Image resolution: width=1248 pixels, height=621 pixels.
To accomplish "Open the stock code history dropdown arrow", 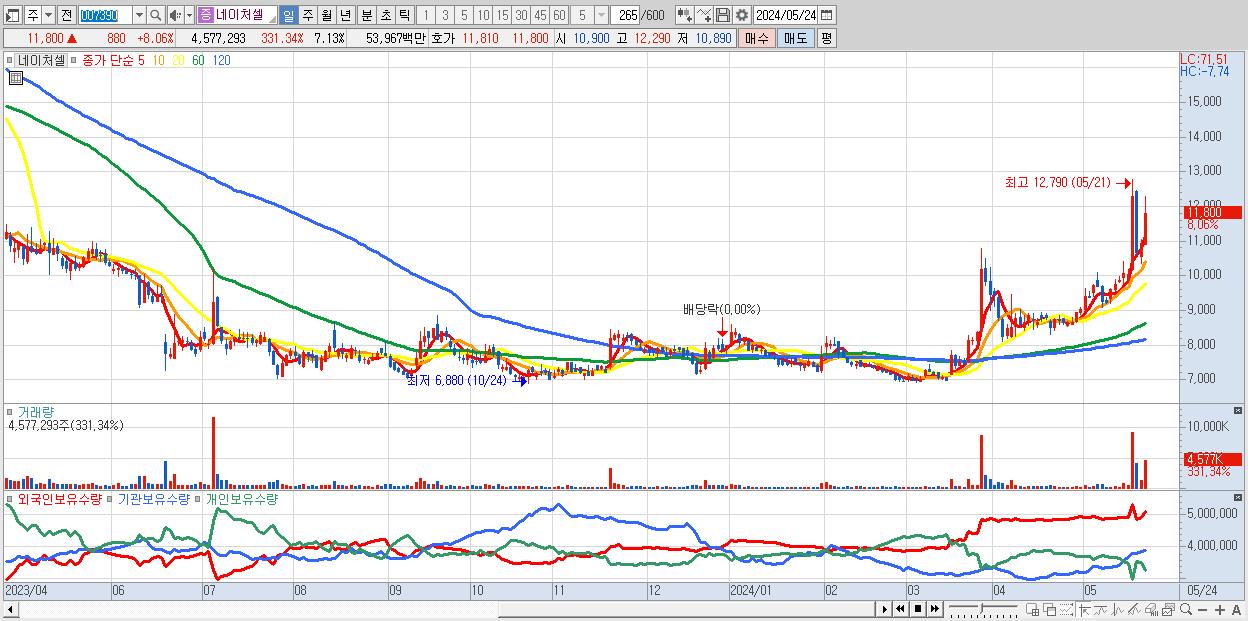I will pos(139,15).
